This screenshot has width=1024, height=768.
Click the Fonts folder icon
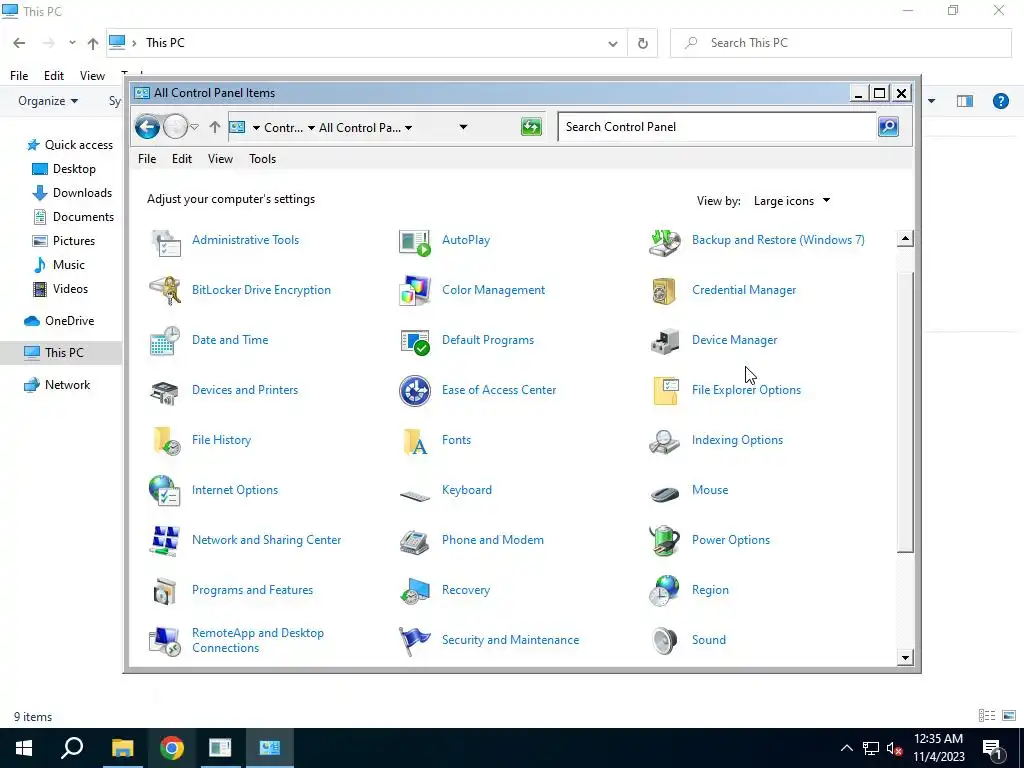tap(415, 440)
